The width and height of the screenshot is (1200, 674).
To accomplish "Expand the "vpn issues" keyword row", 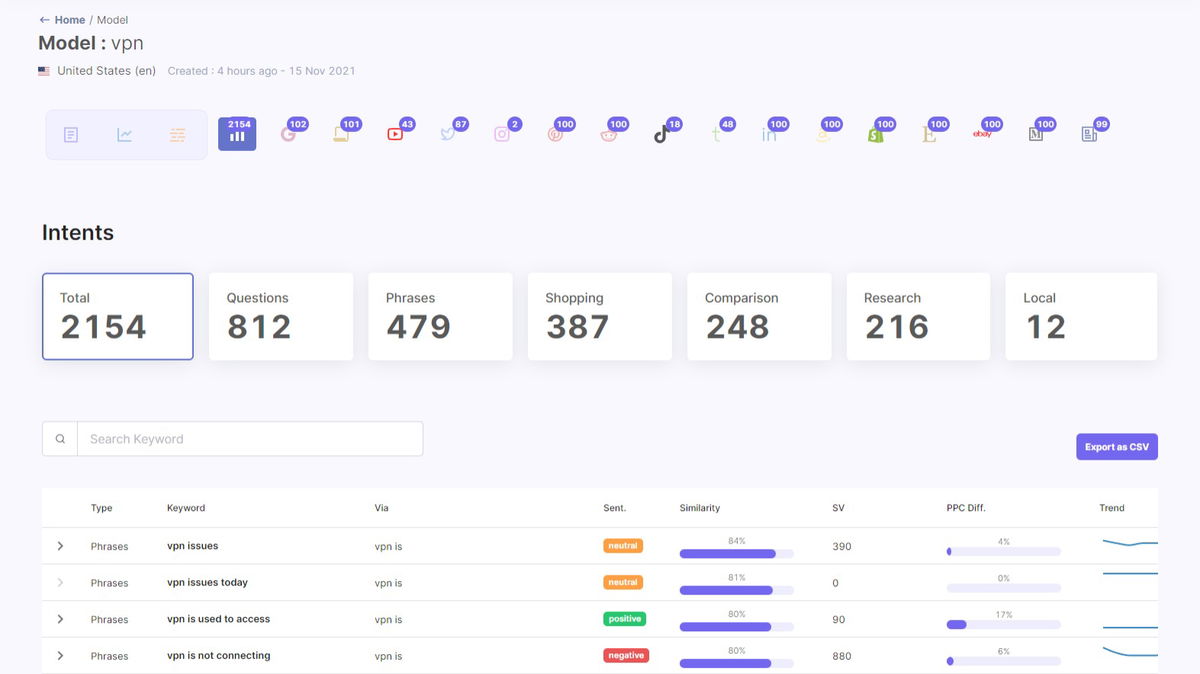I will pyautogui.click(x=60, y=546).
